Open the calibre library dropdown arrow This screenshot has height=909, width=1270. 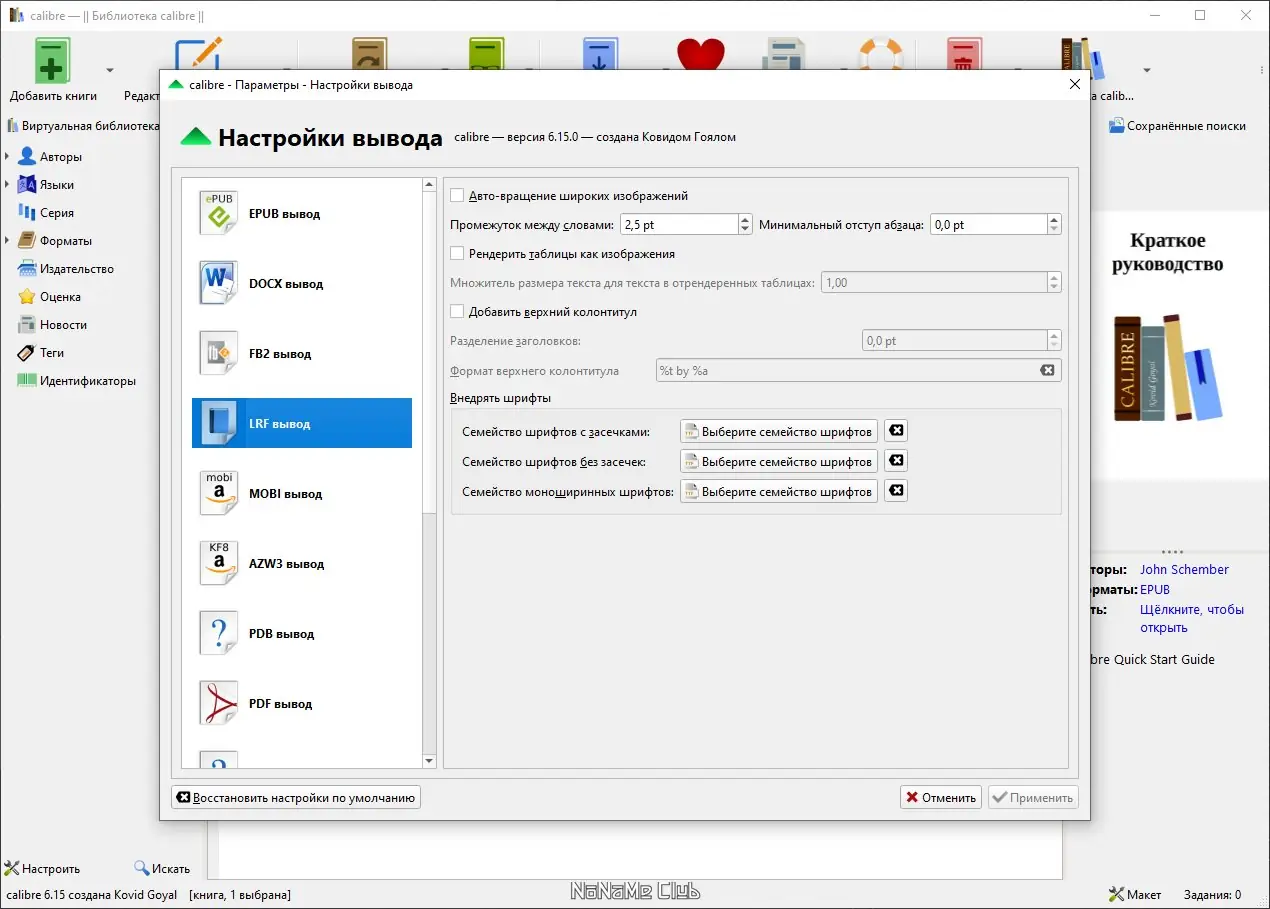coord(1147,70)
